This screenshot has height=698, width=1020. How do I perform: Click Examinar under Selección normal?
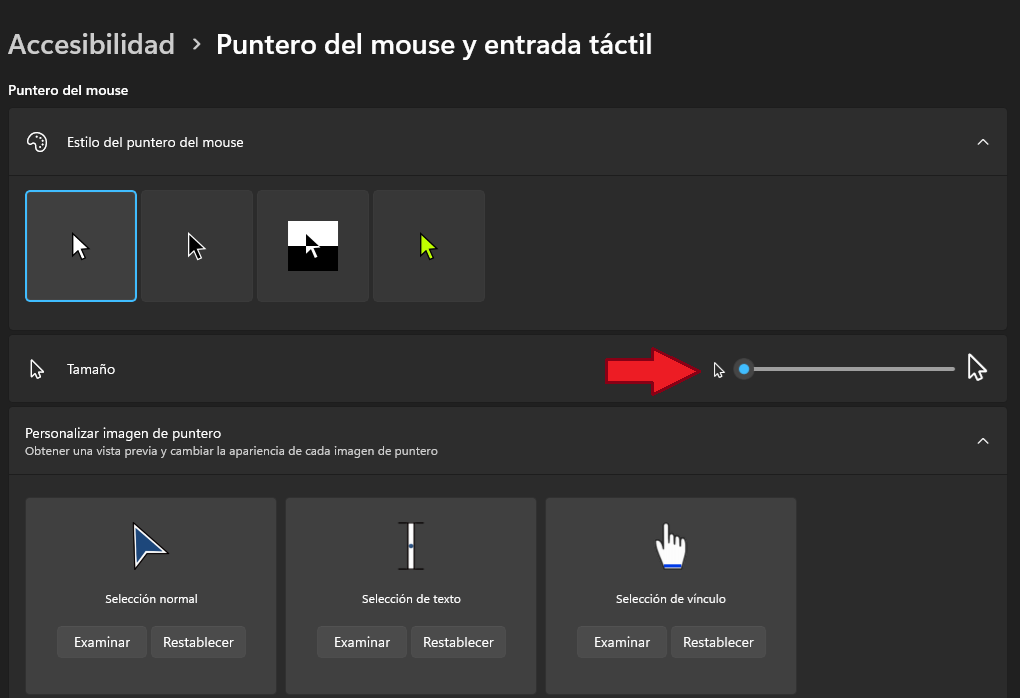pyautogui.click(x=102, y=642)
